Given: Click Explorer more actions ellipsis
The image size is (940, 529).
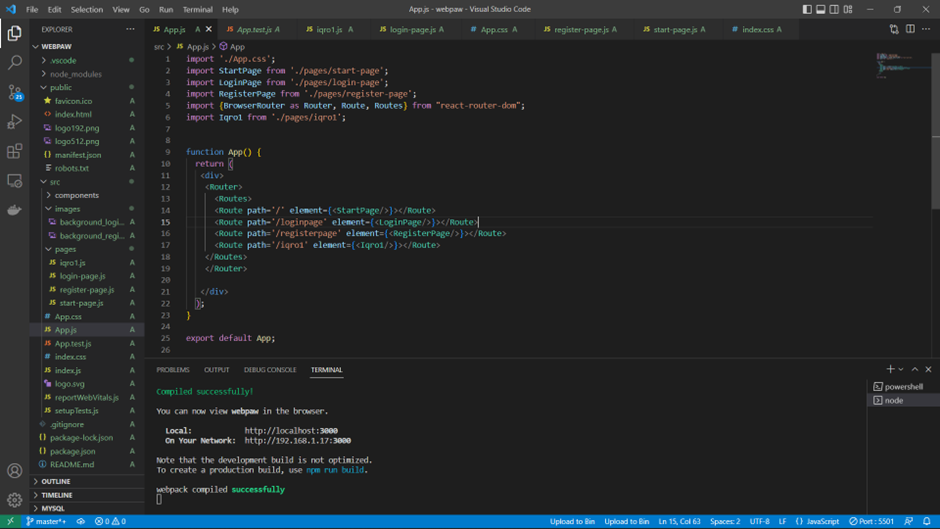Looking at the screenshot, I should pyautogui.click(x=130, y=29).
